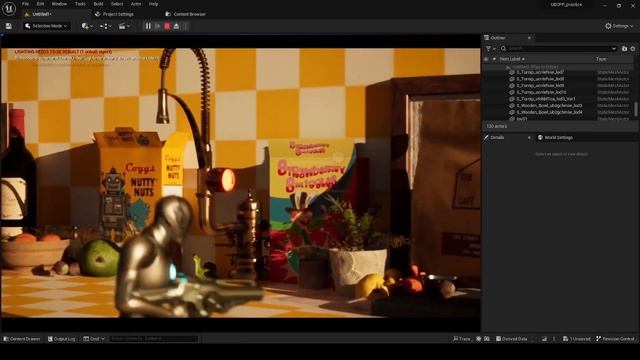Open the Settings dropdown in the toolbar
The image size is (640, 360).
click(619, 26)
